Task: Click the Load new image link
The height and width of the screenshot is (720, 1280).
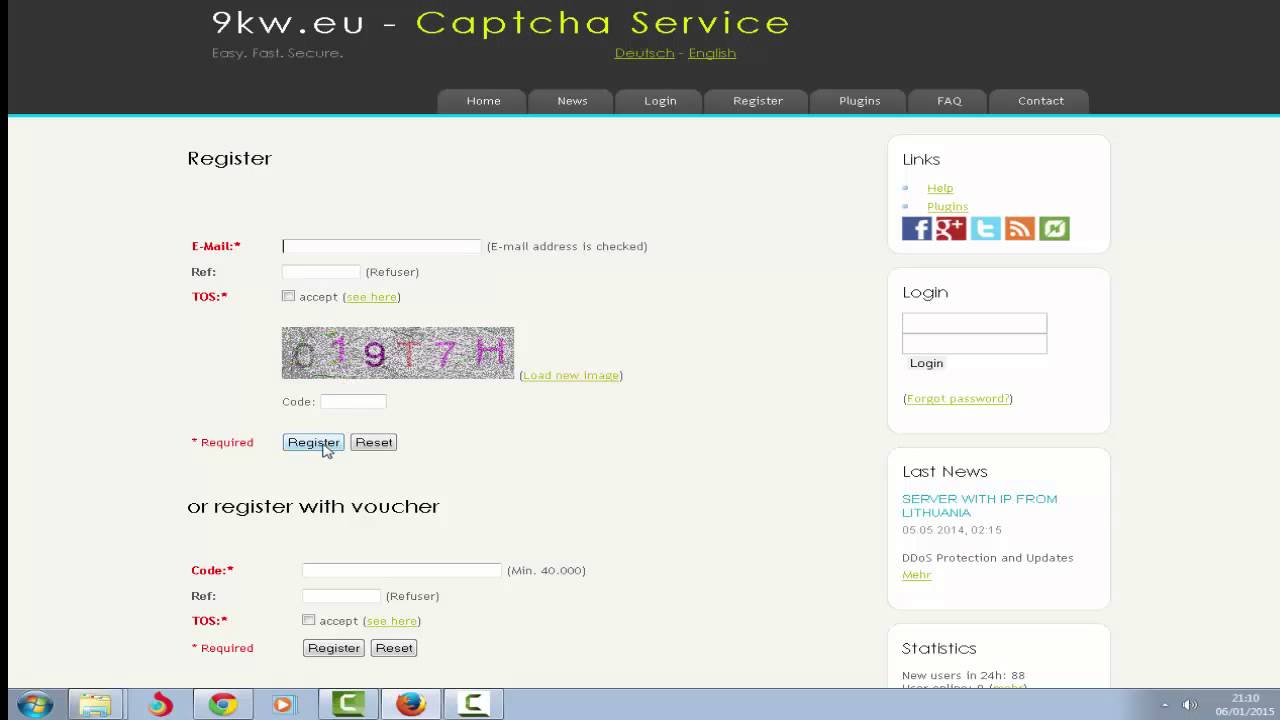Action: pyautogui.click(x=571, y=375)
